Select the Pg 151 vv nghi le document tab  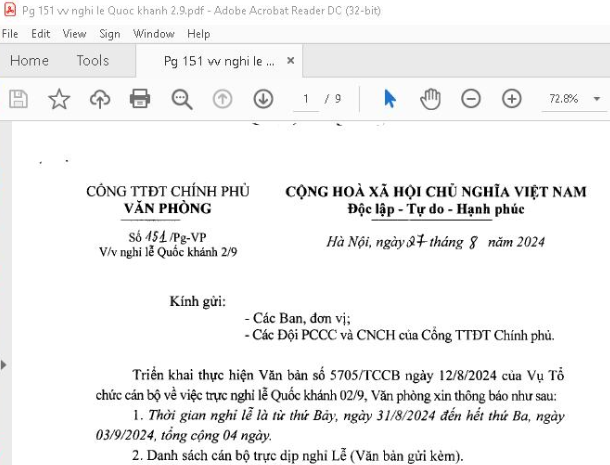(x=219, y=61)
